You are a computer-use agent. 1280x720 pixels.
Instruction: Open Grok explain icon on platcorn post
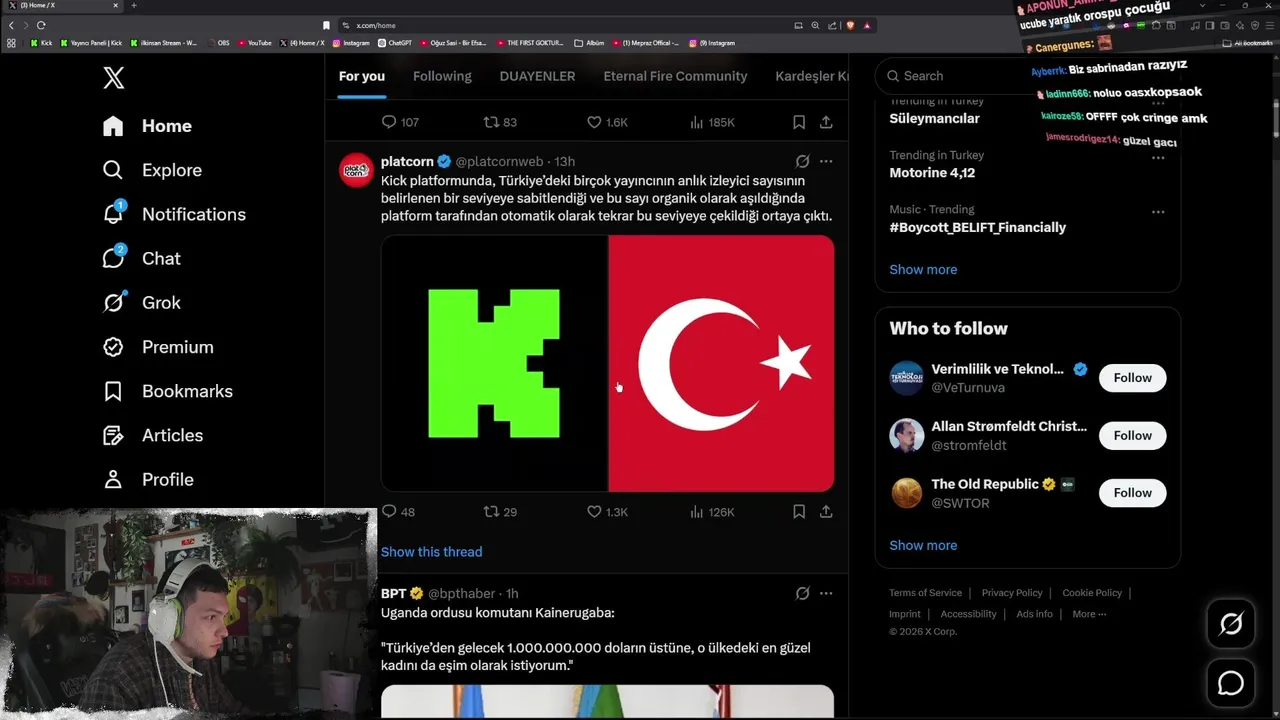[x=802, y=161]
